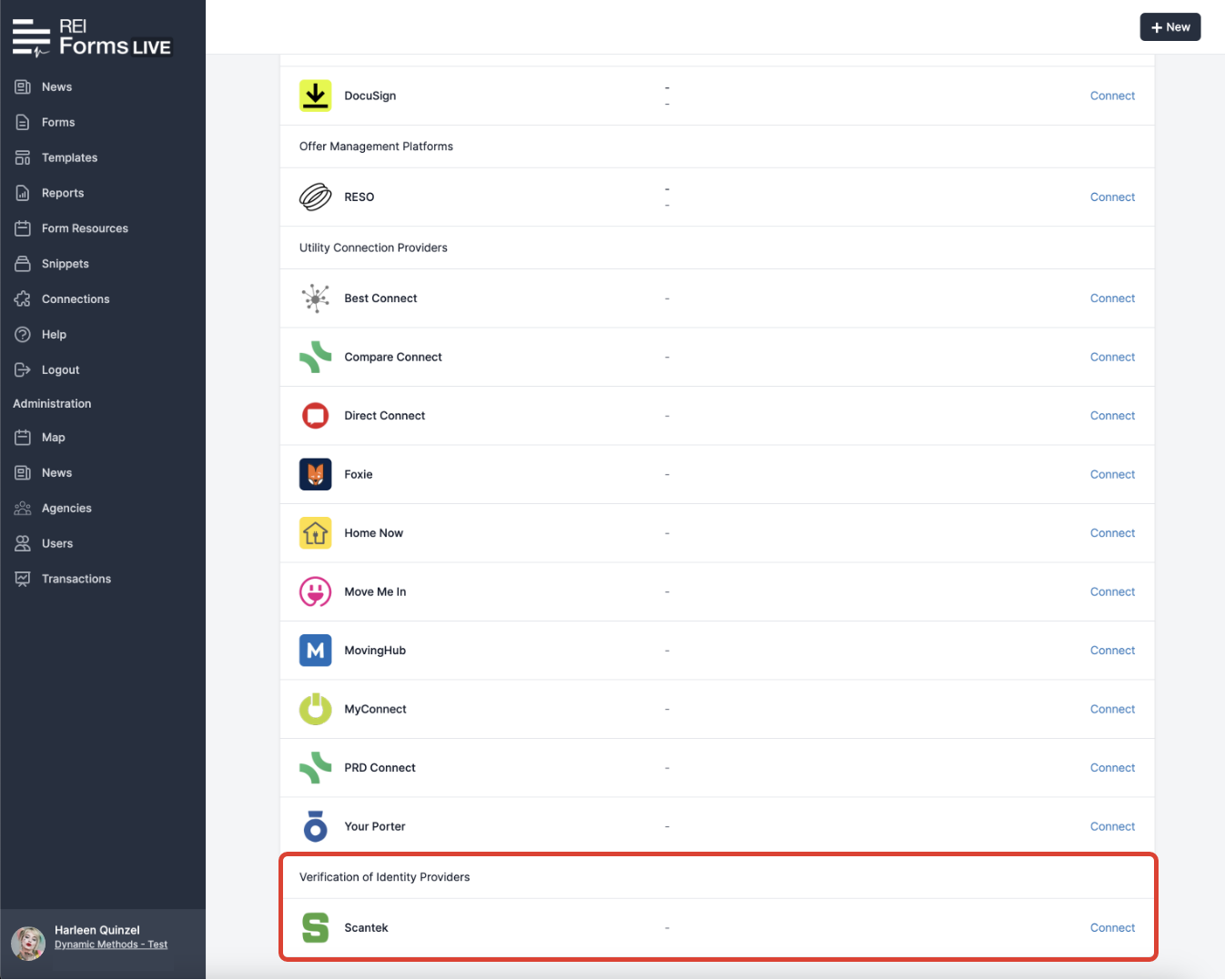Connect the Foxie provider

[1112, 475]
